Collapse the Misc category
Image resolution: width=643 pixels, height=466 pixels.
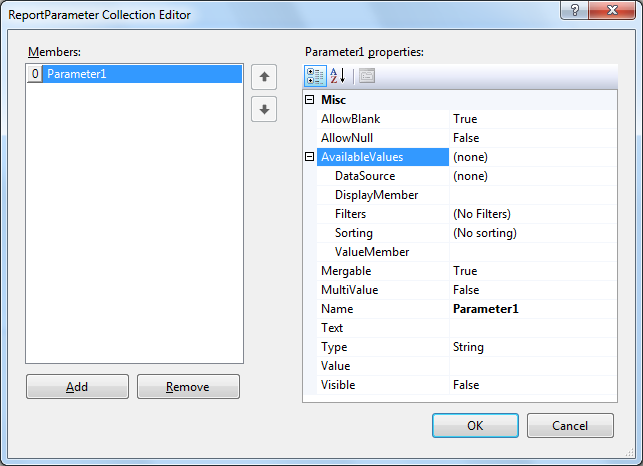310,100
